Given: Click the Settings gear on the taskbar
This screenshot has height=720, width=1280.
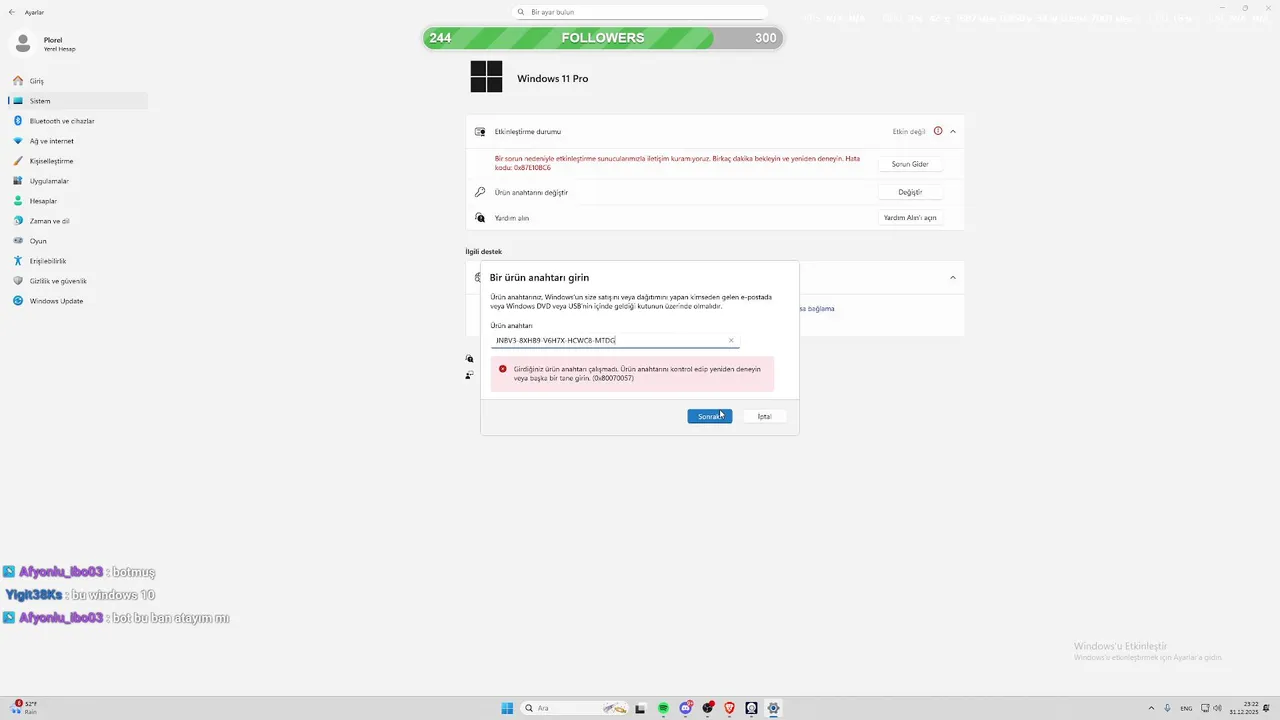Looking at the screenshot, I should pos(773,708).
